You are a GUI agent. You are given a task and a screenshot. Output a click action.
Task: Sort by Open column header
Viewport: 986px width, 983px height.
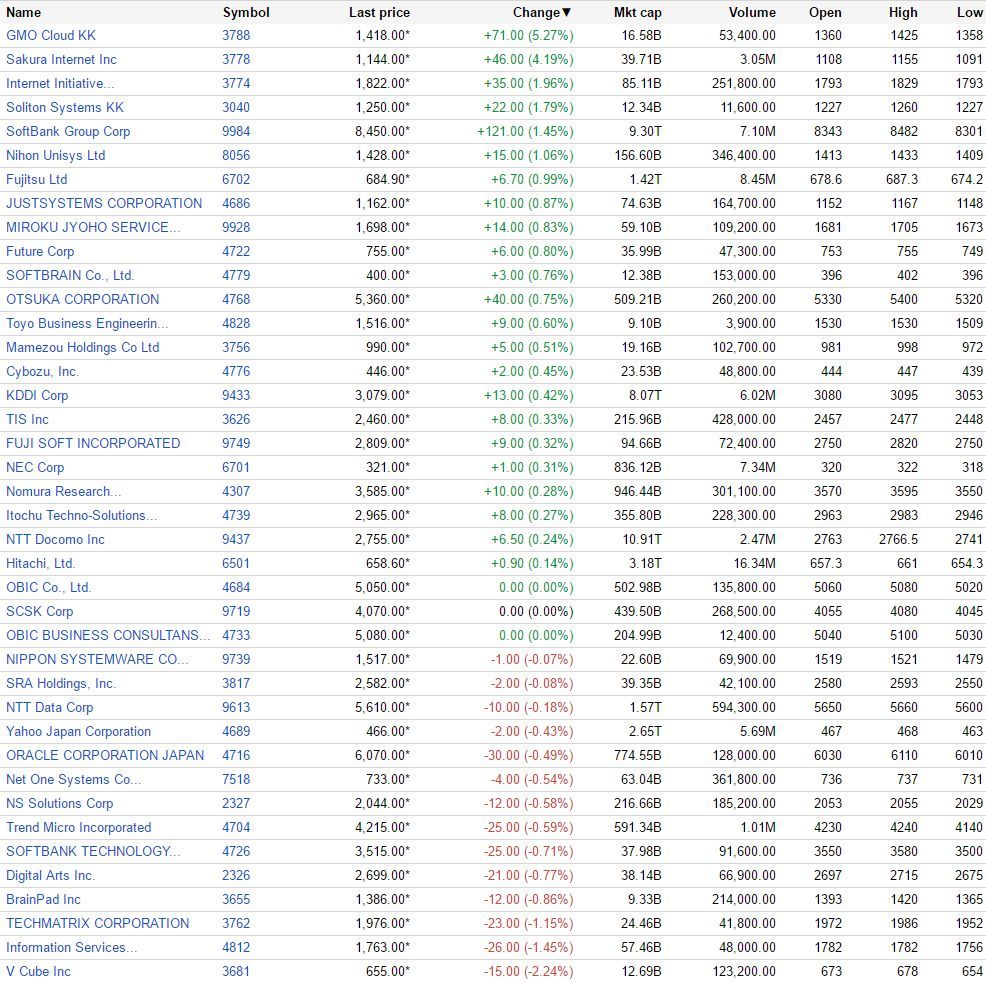[x=825, y=13]
